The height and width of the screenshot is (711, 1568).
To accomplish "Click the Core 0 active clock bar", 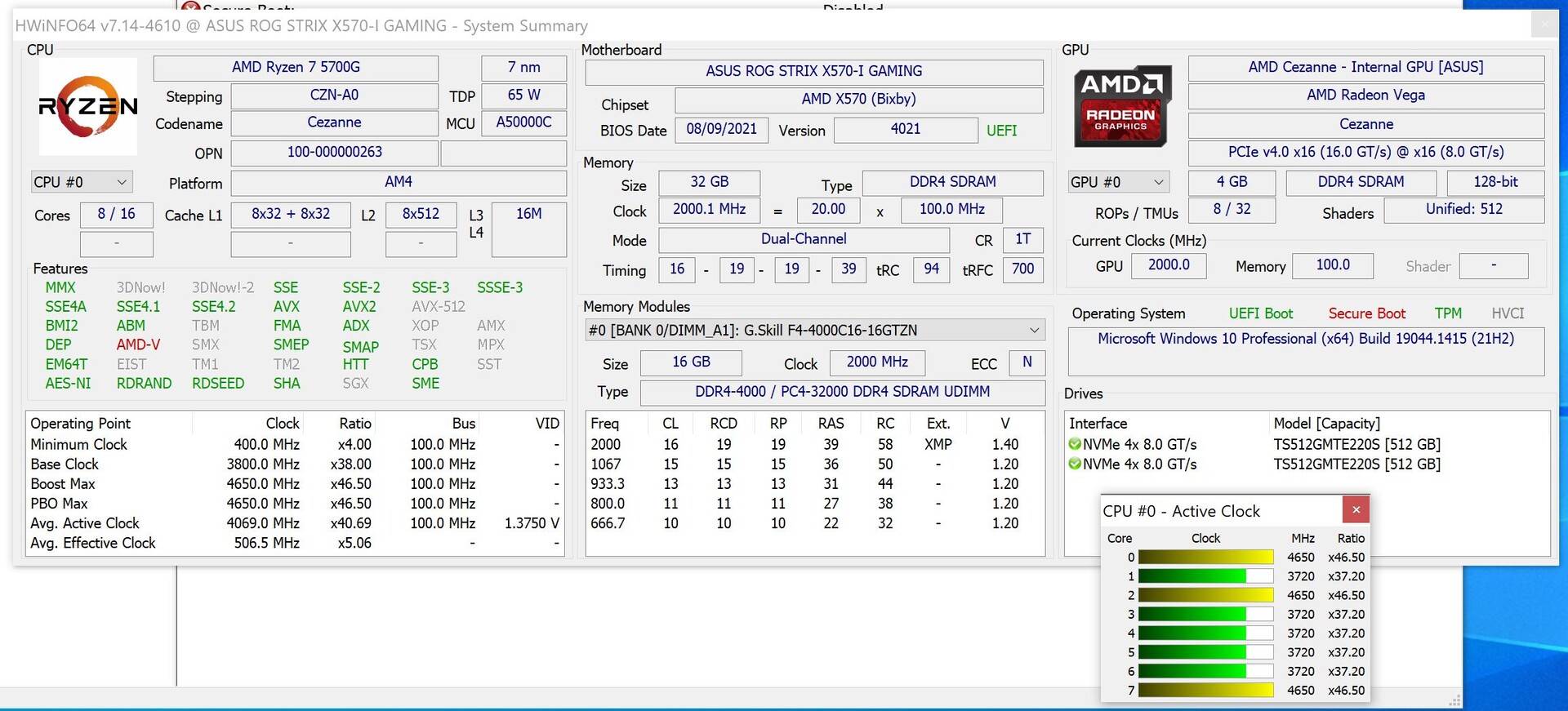I will click(1205, 558).
